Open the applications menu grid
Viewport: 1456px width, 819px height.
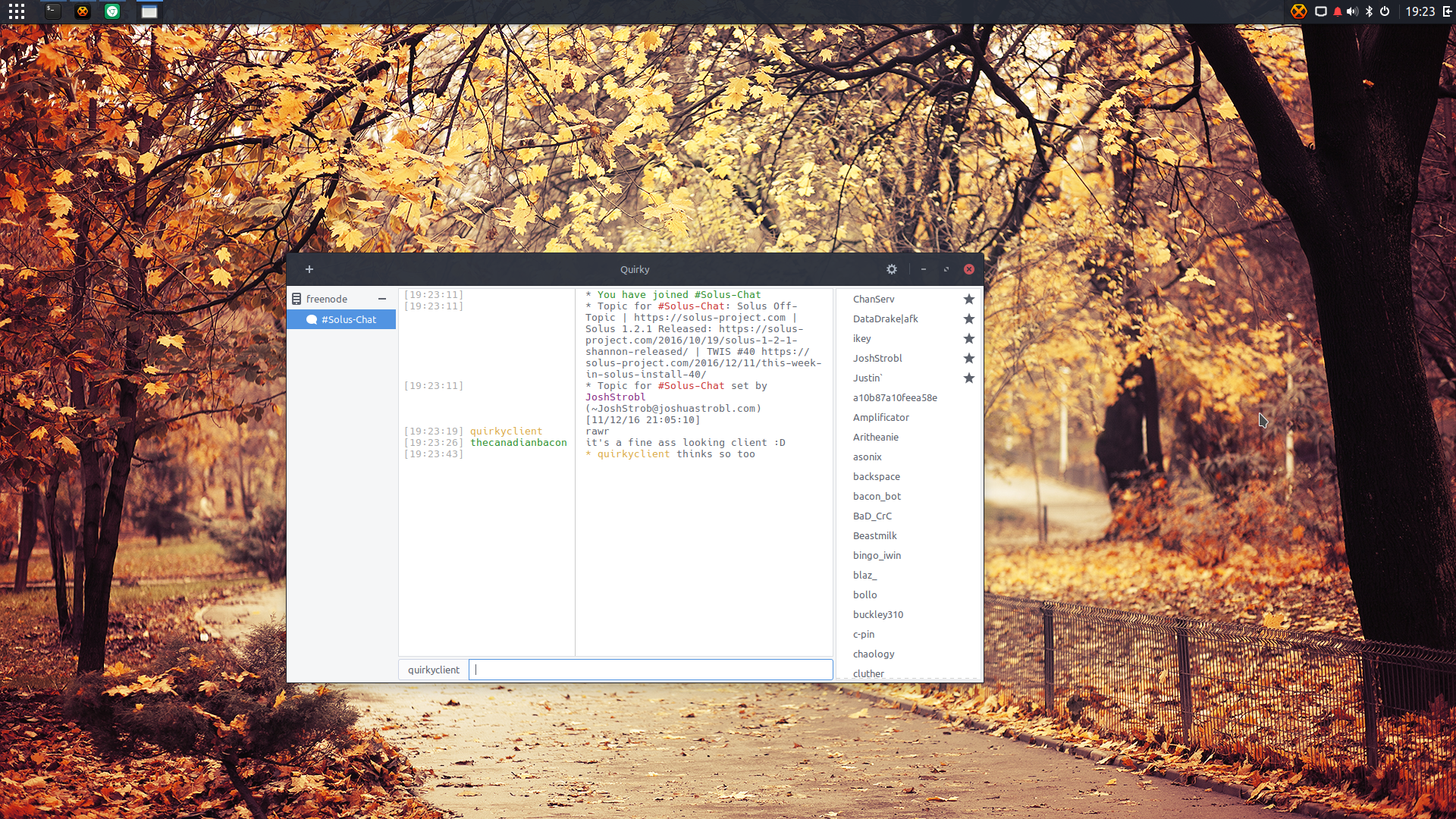[17, 11]
